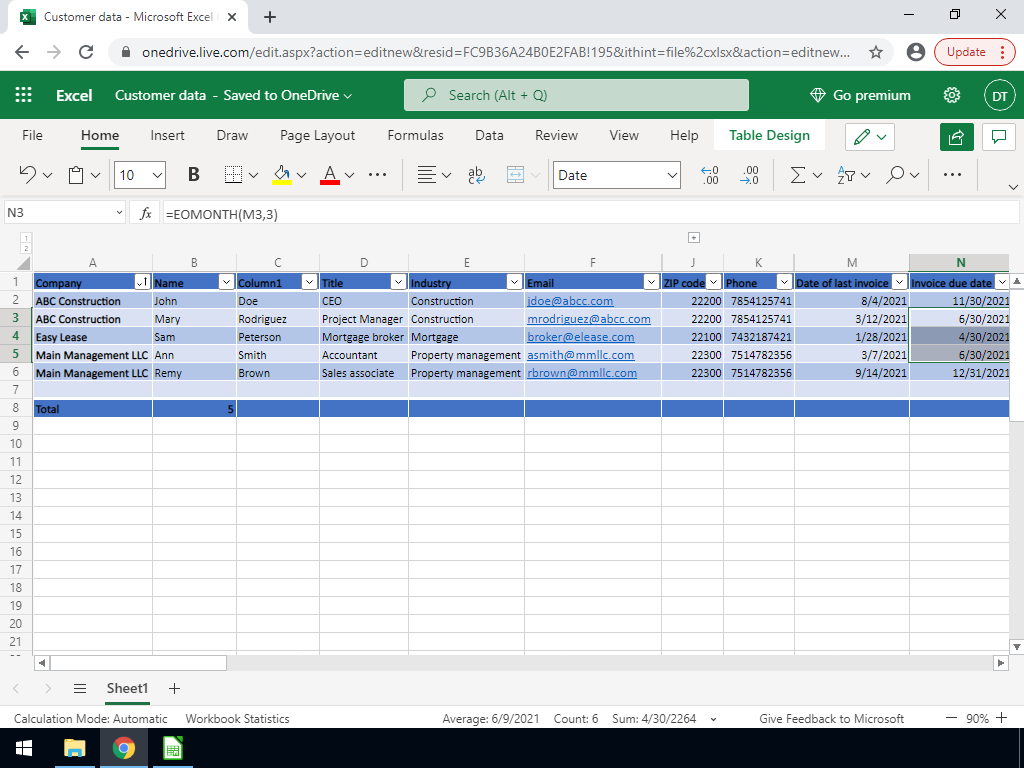This screenshot has width=1024, height=768.
Task: Open the Email column filter dropdown
Action: [651, 281]
